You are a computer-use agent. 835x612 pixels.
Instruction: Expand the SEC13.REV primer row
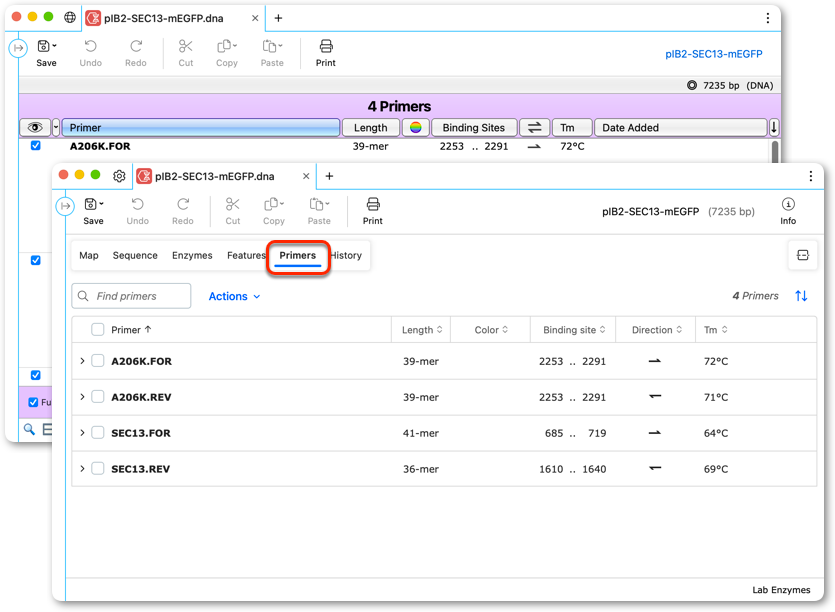[x=82, y=469]
